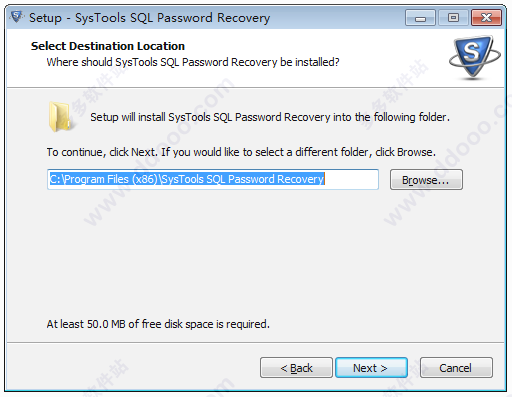Click the '50.0 MB of free disk space' notice
The height and width of the screenshot is (397, 512).
click(x=158, y=324)
